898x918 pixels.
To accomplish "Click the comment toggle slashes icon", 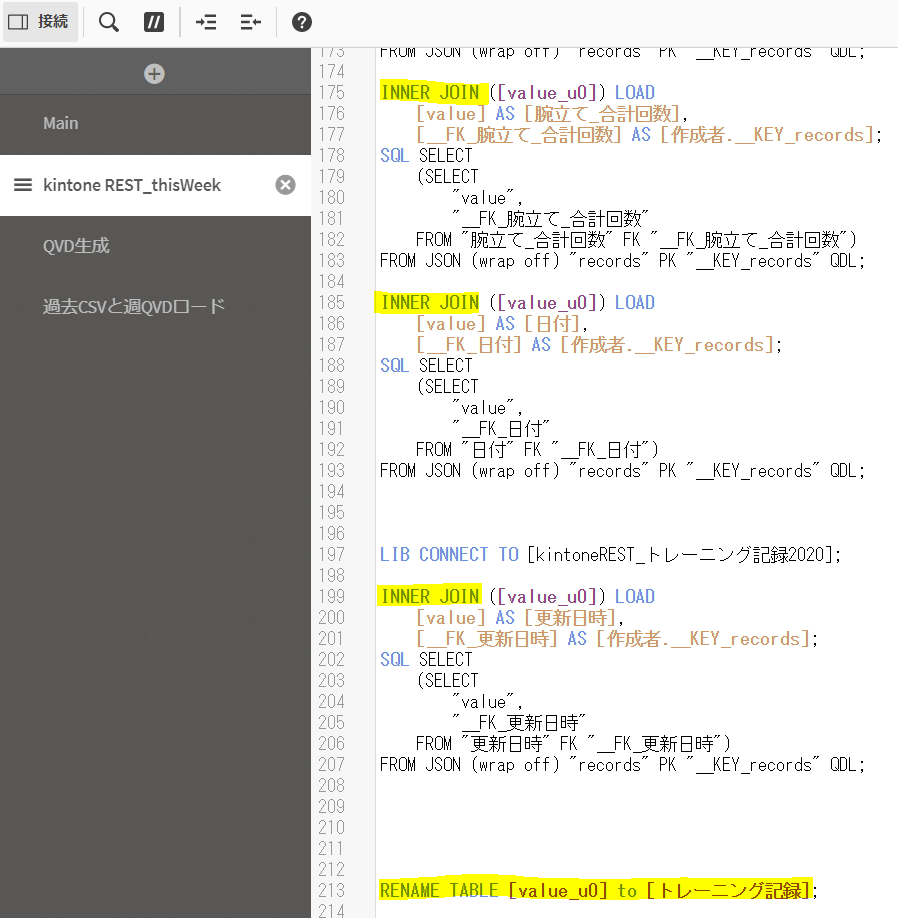I will tap(154, 22).
